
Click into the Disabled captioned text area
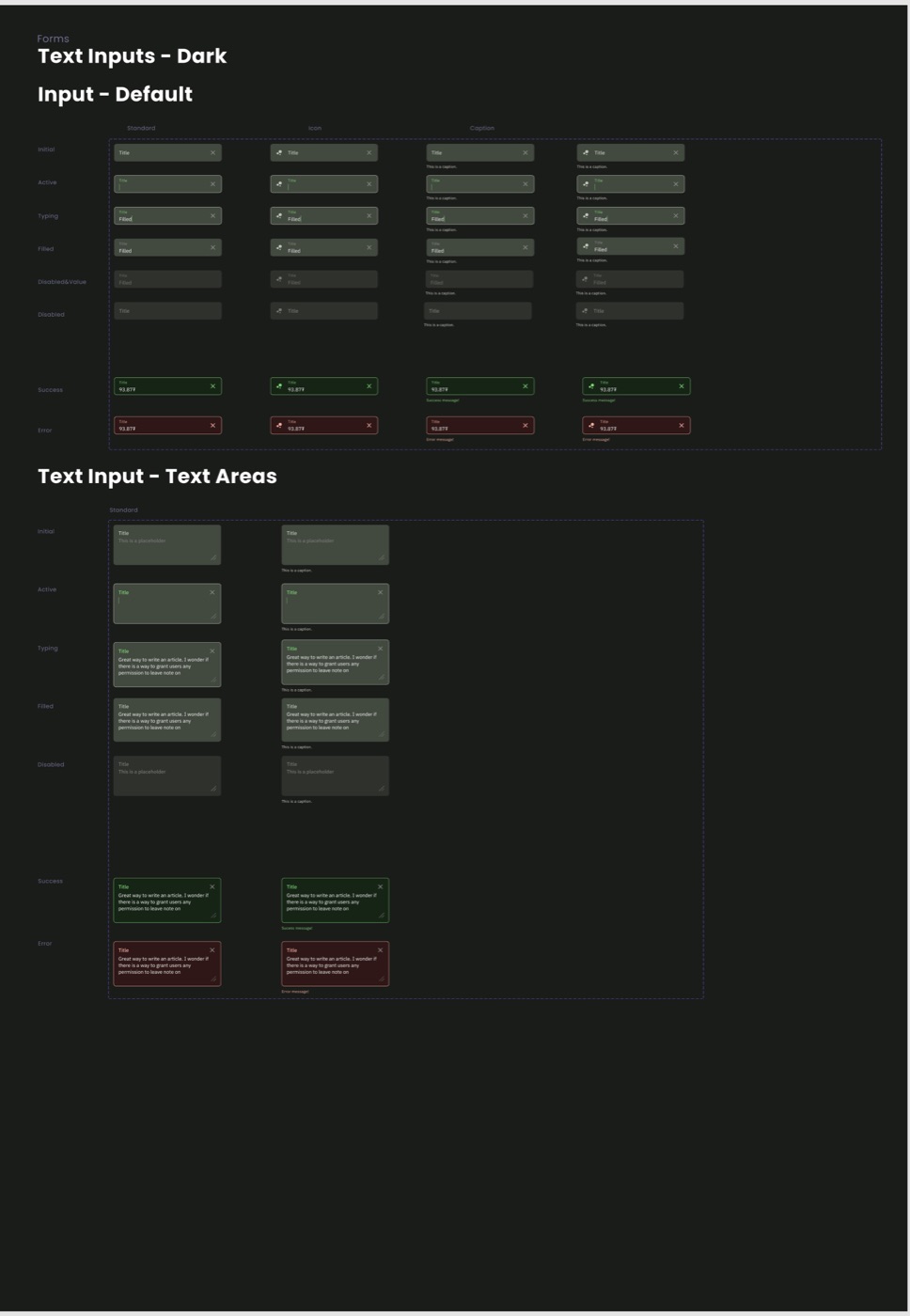335,776
